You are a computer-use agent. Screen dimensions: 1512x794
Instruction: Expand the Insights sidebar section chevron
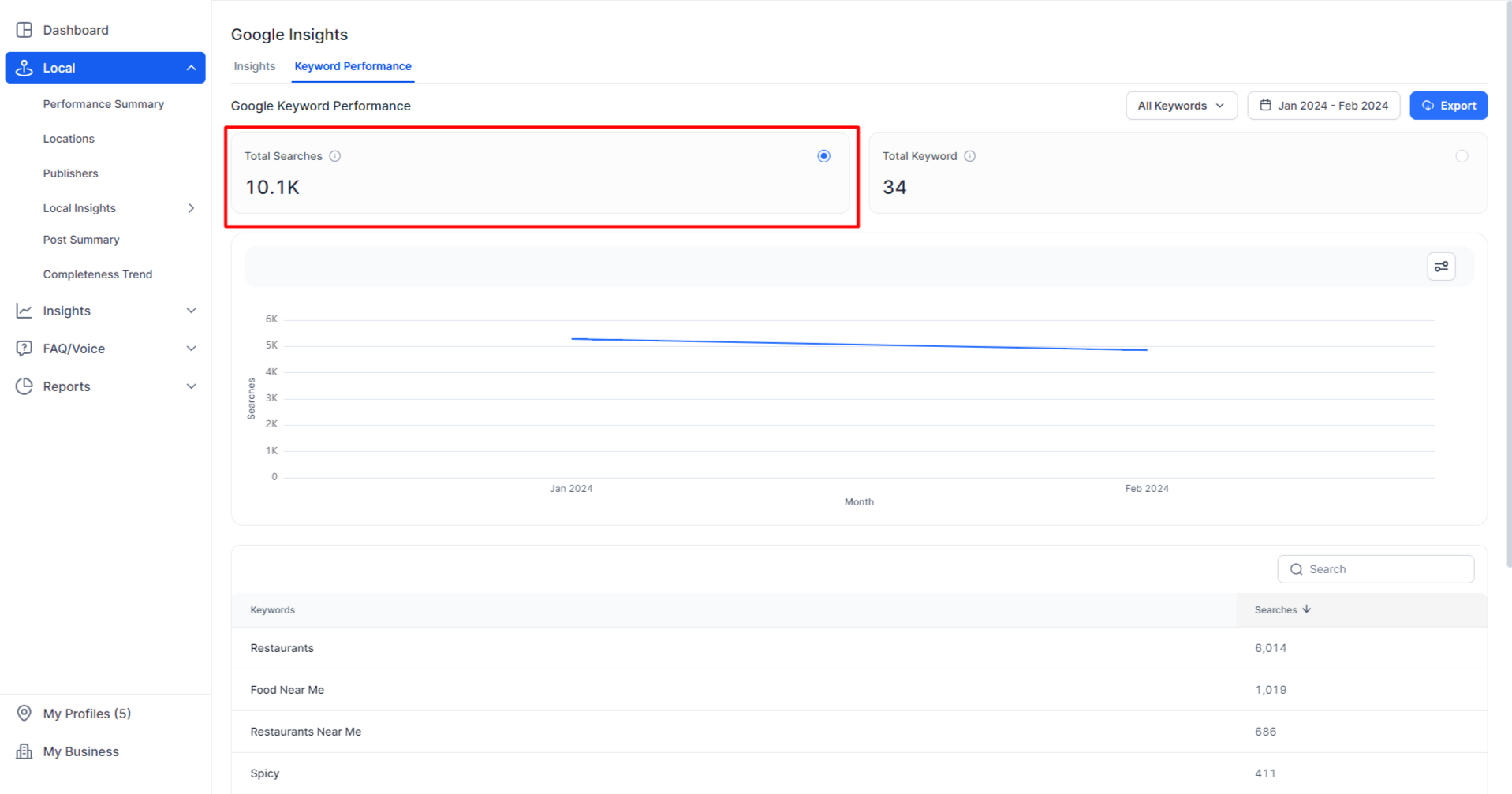191,311
